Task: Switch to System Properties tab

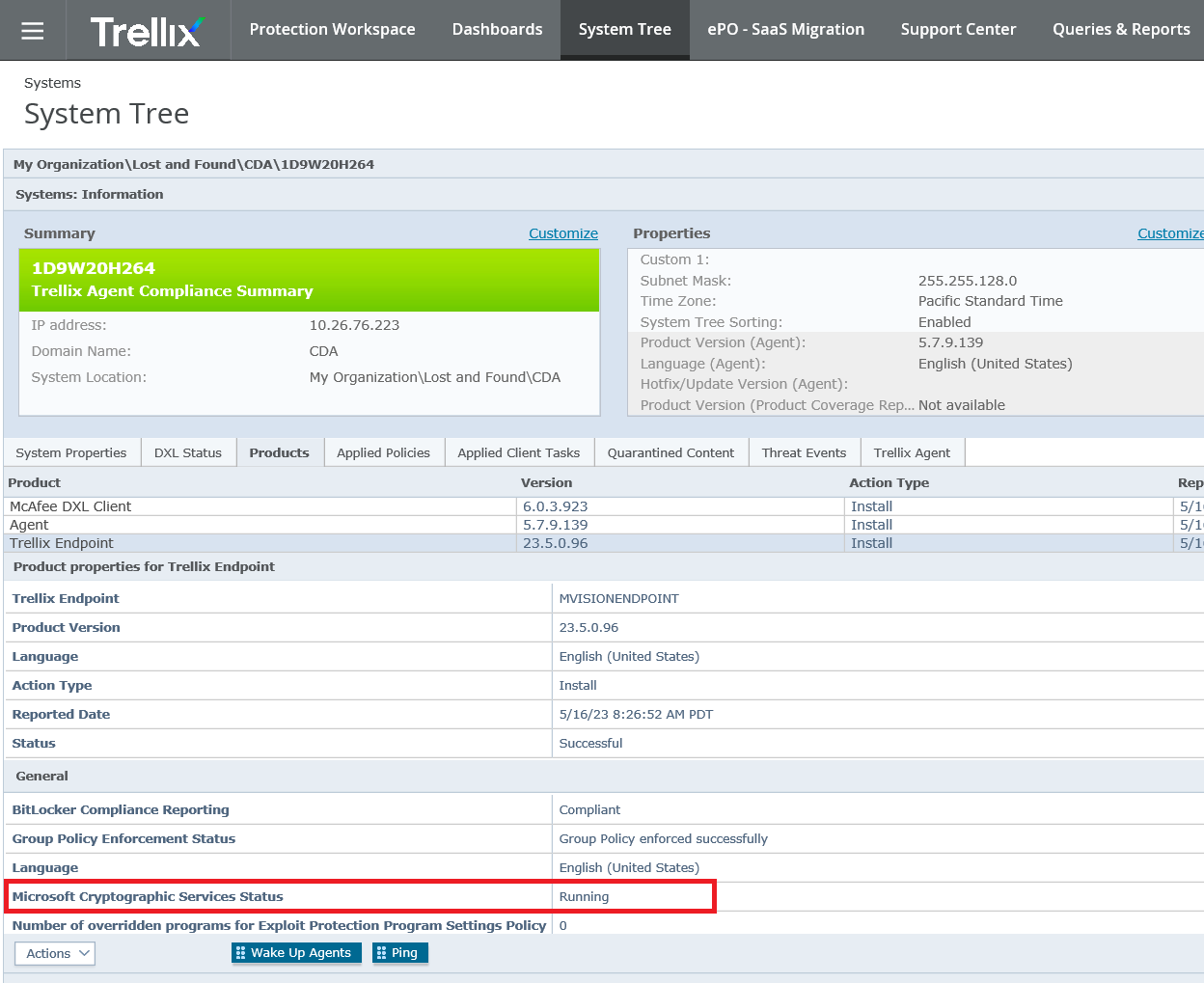Action: click(71, 452)
